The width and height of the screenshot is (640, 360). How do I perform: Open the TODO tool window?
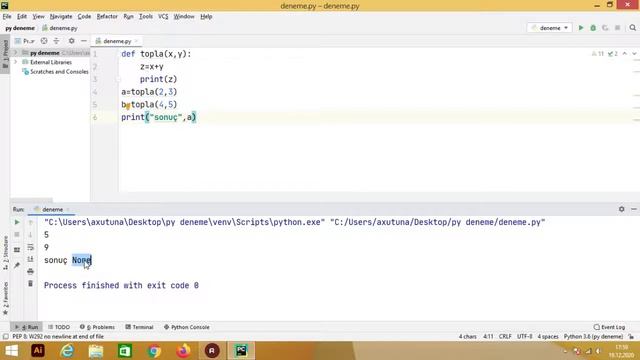coord(59,327)
